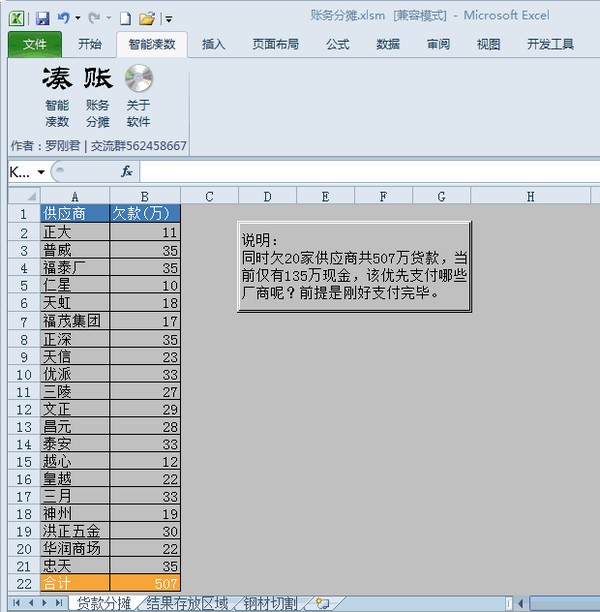The image size is (600, 612).
Task: Expand the Name Box dropdown arrow
Action: tap(41, 172)
